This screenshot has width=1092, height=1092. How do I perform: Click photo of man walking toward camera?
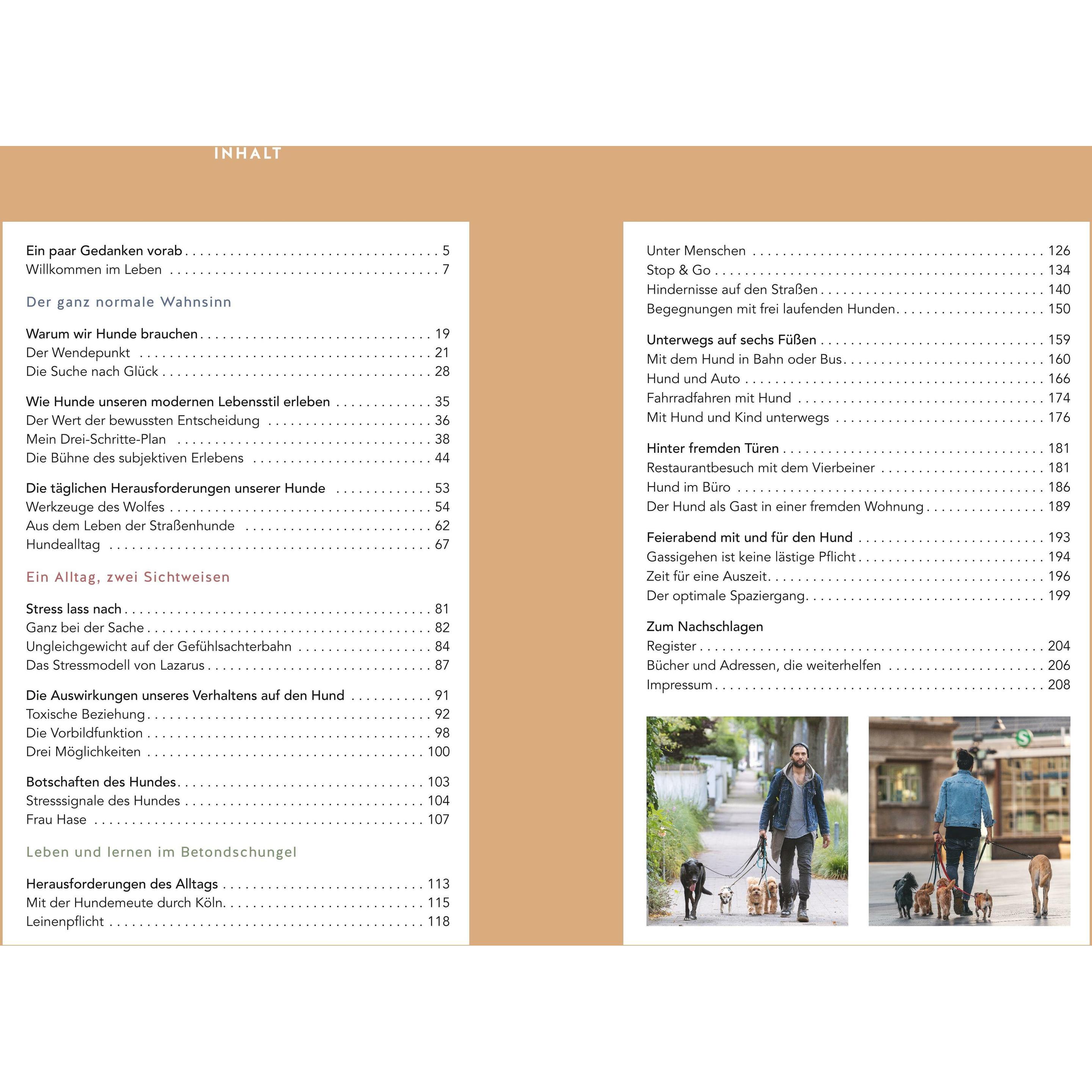tap(747, 821)
